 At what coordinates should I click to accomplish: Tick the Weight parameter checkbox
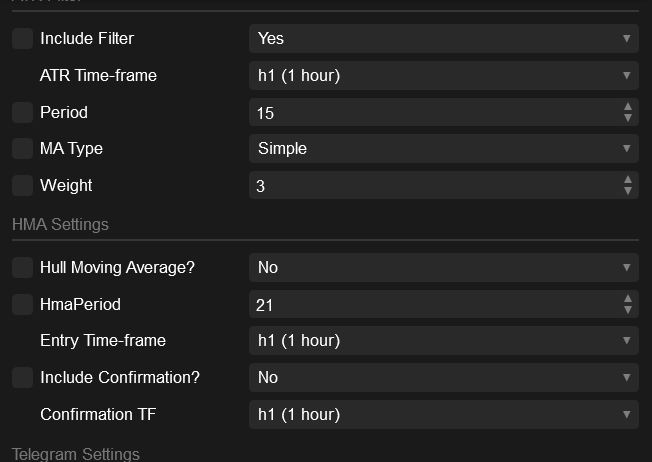click(22, 185)
